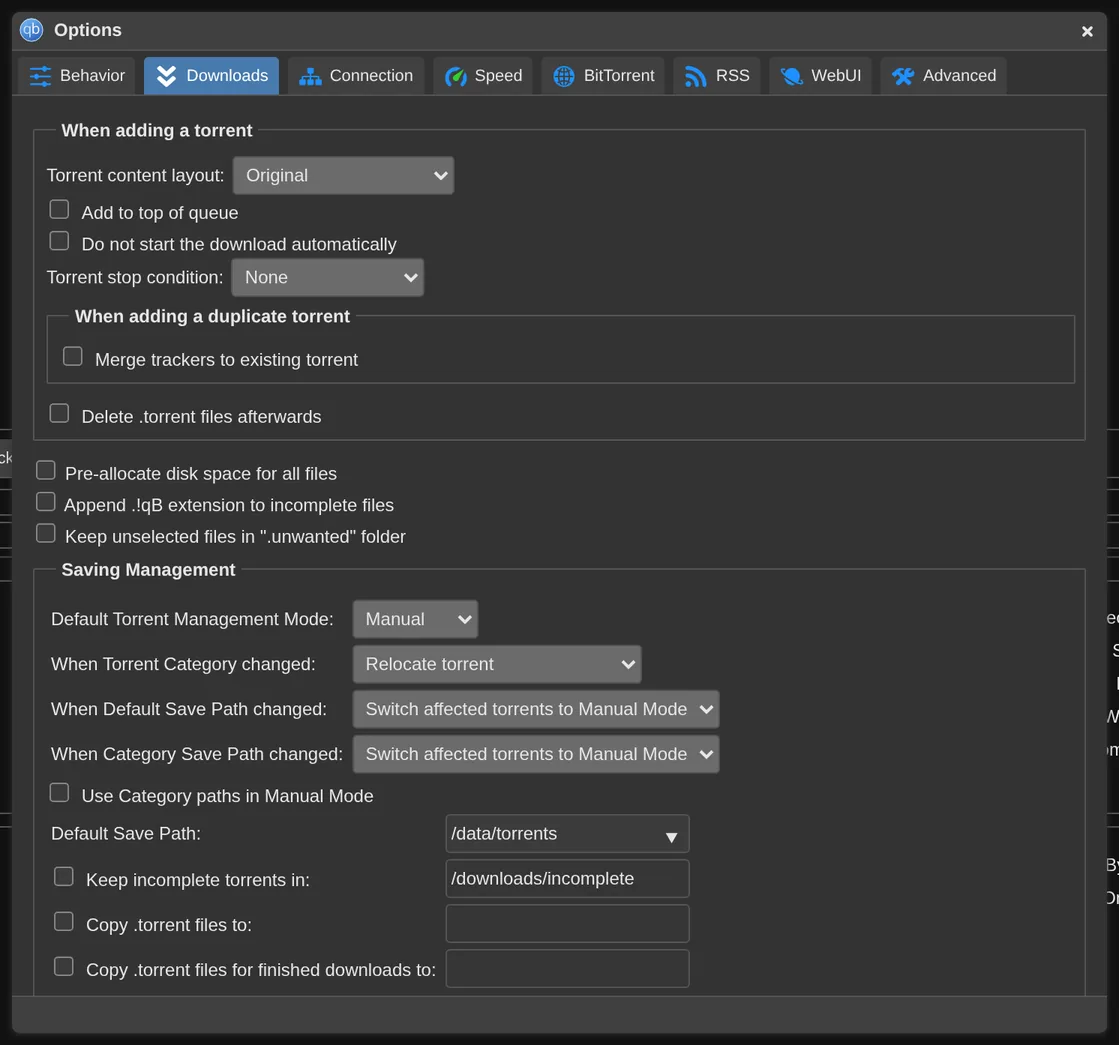Click the Speed tab gauge icon

[x=455, y=76]
